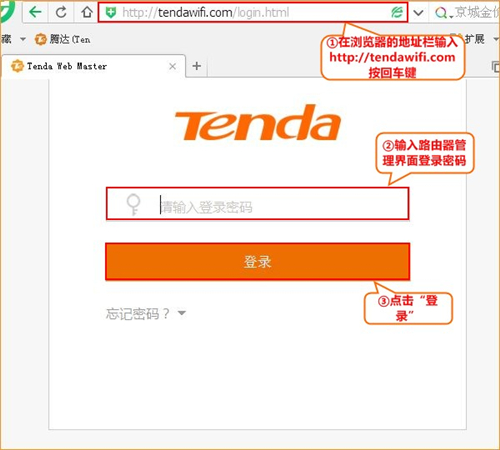Open a new tab with plus button
This screenshot has height=450, width=500.
tap(197, 66)
